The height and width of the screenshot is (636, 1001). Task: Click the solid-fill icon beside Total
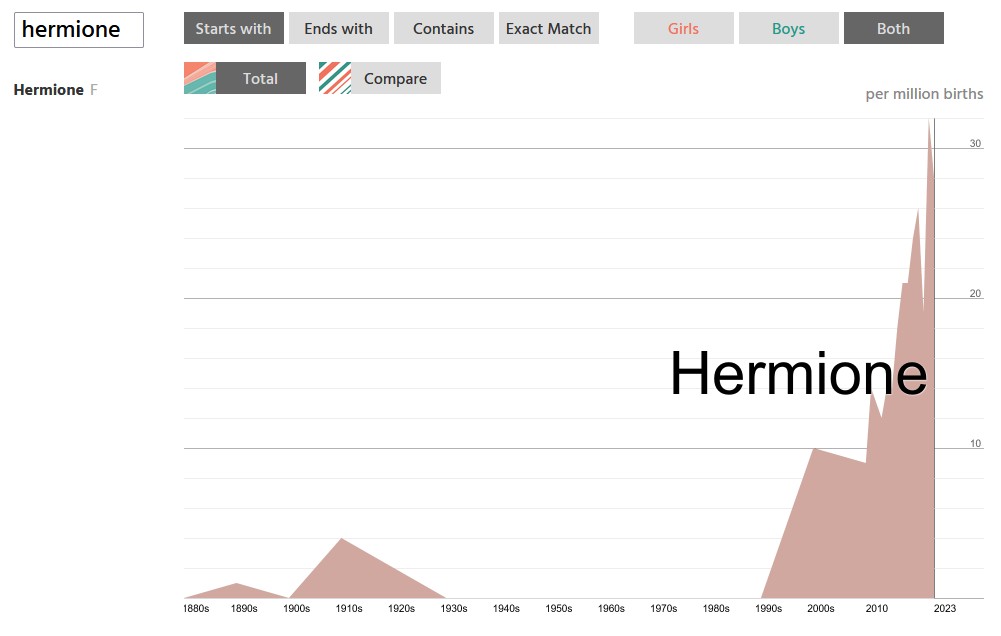(200, 78)
